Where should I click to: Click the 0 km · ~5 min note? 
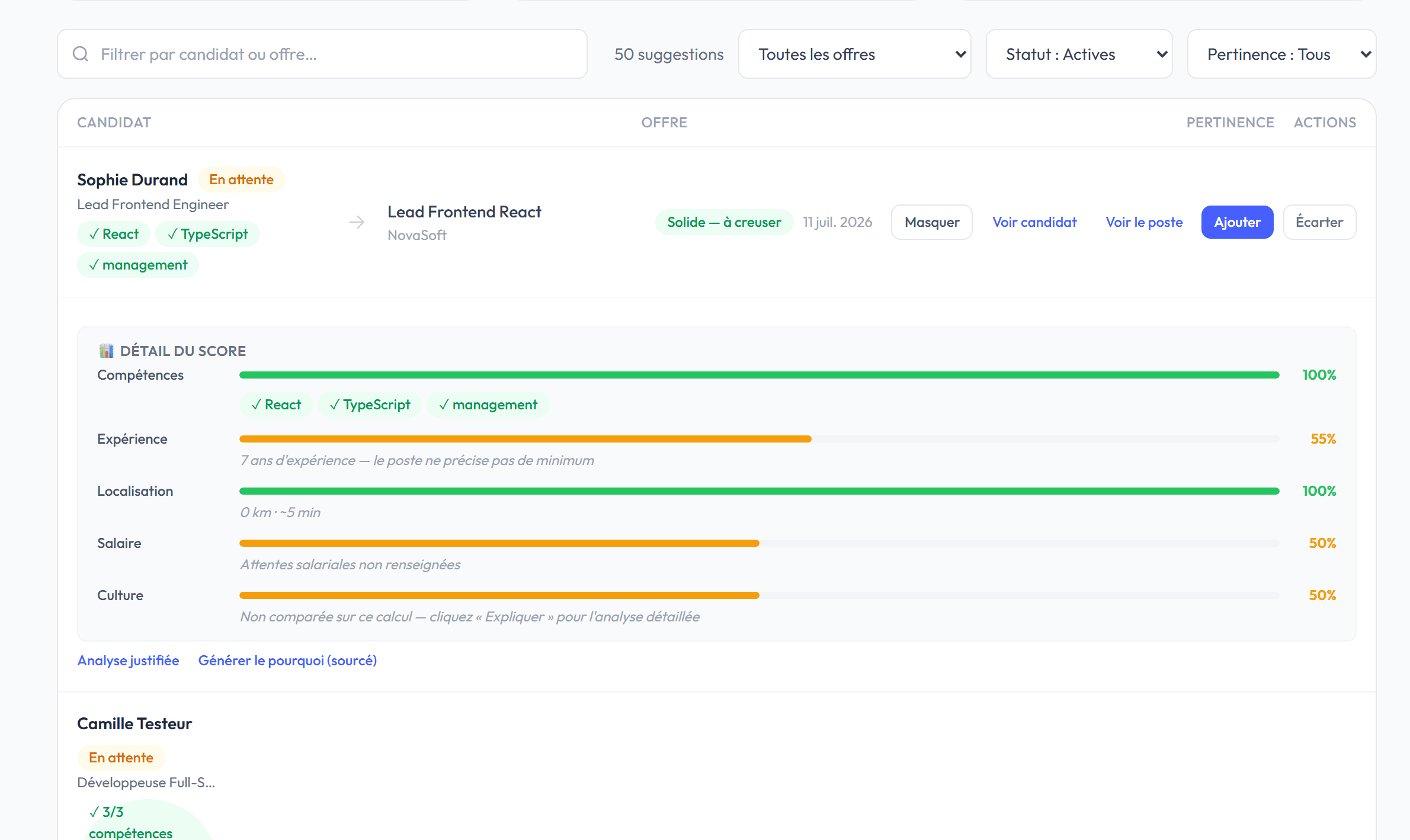[280, 512]
